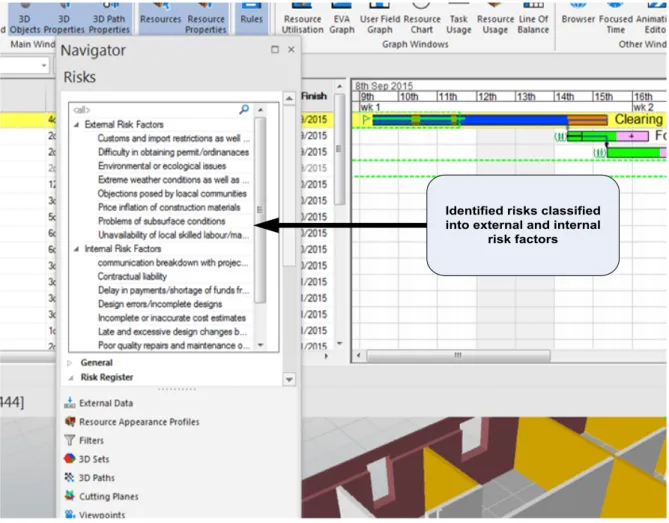
Task: Open Line Of Balance graph
Action: (x=533, y=19)
